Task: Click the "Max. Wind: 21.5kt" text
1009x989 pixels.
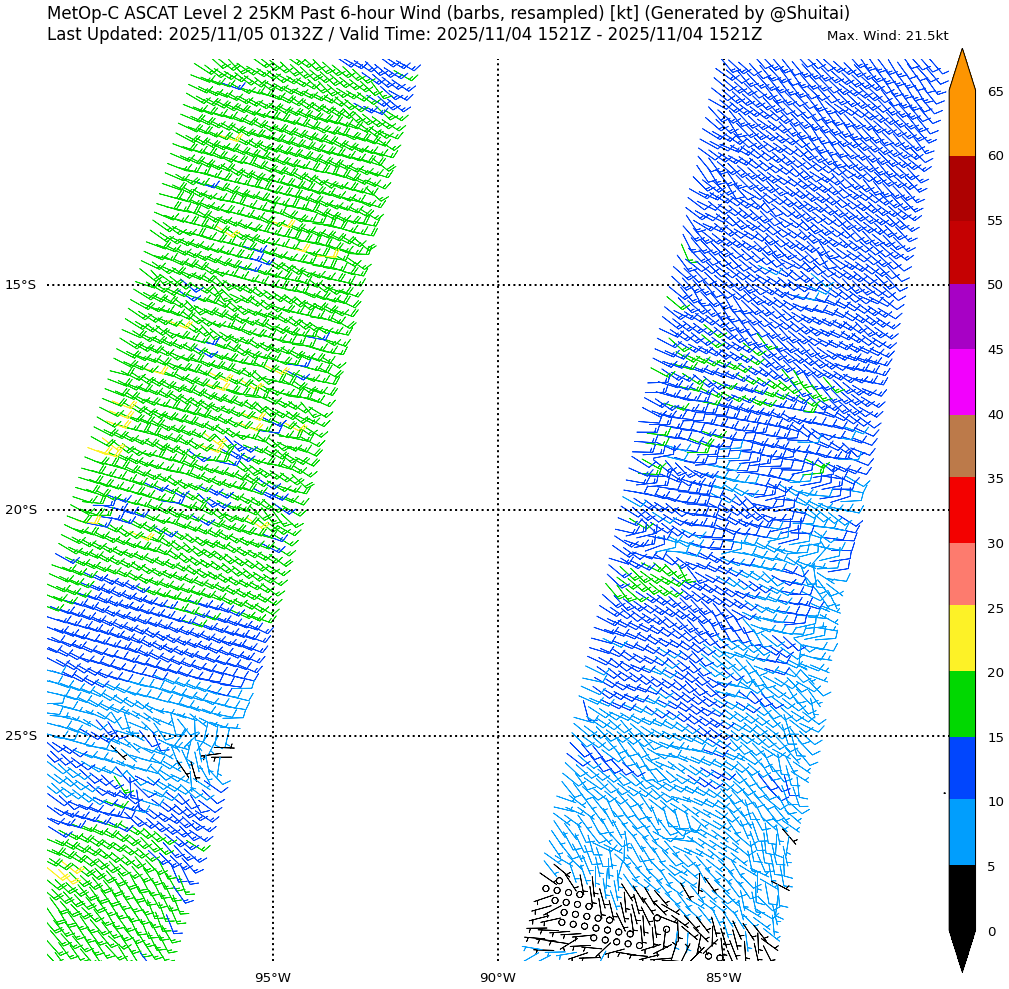Action: 887,36
